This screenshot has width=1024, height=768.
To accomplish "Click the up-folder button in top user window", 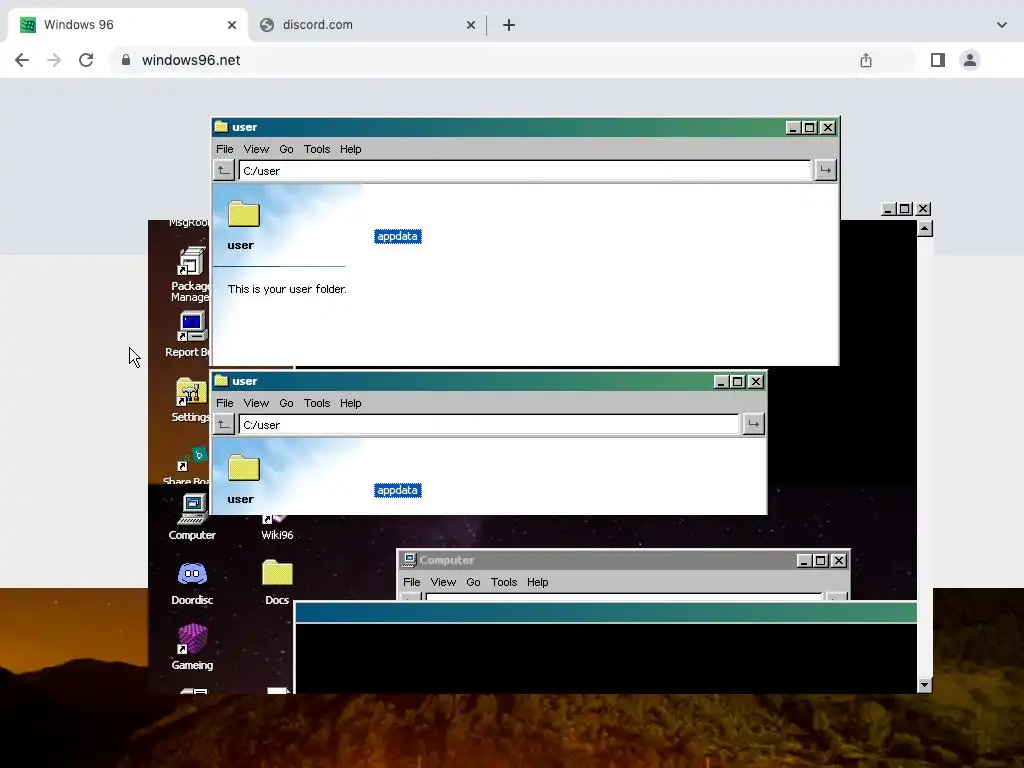I will pyautogui.click(x=223, y=170).
